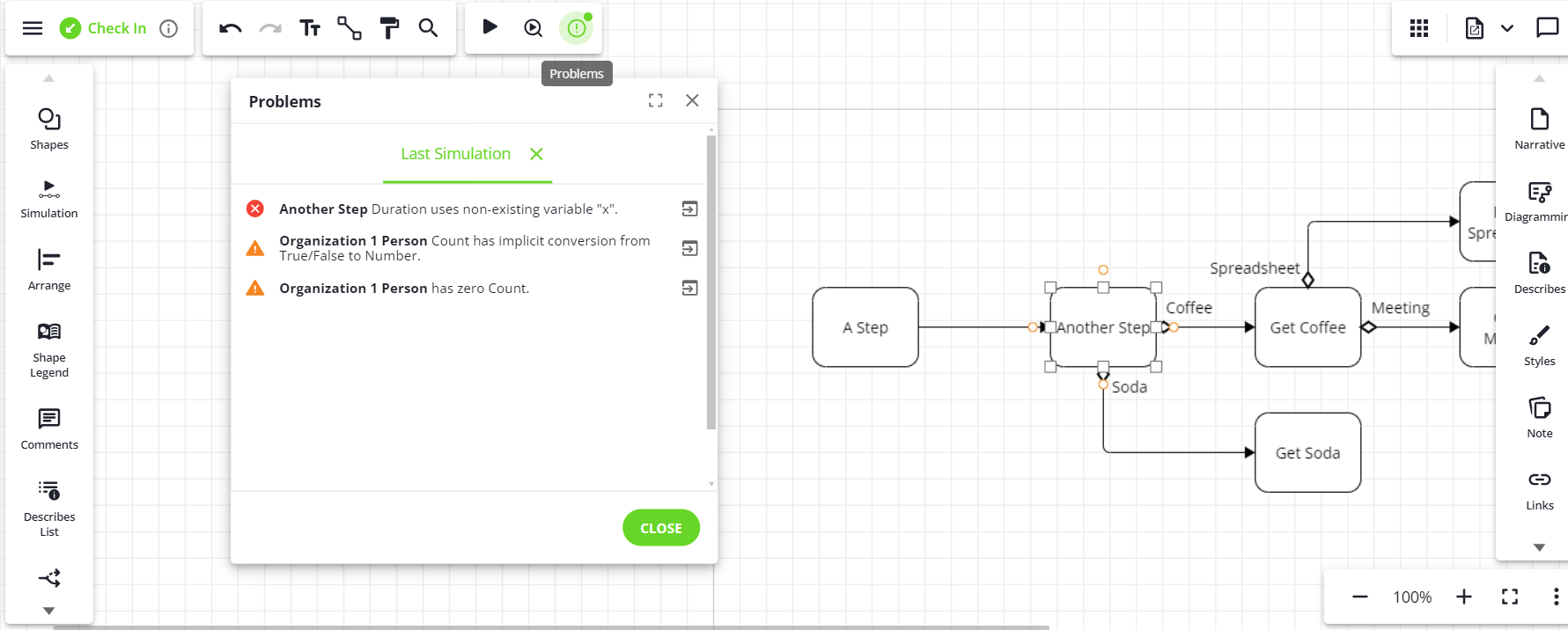Open the Arrange panel
Screen dimensions: 1568x630
click(49, 269)
